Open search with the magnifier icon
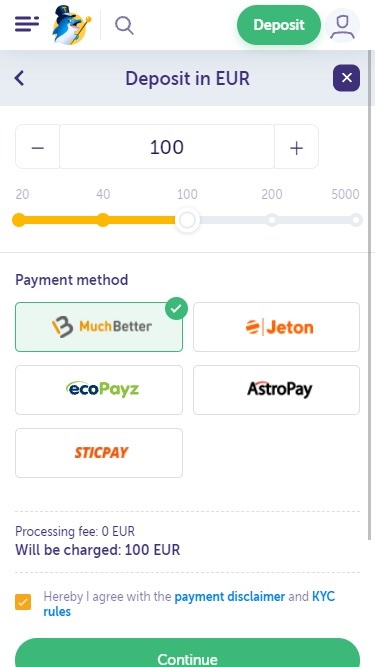 point(124,25)
